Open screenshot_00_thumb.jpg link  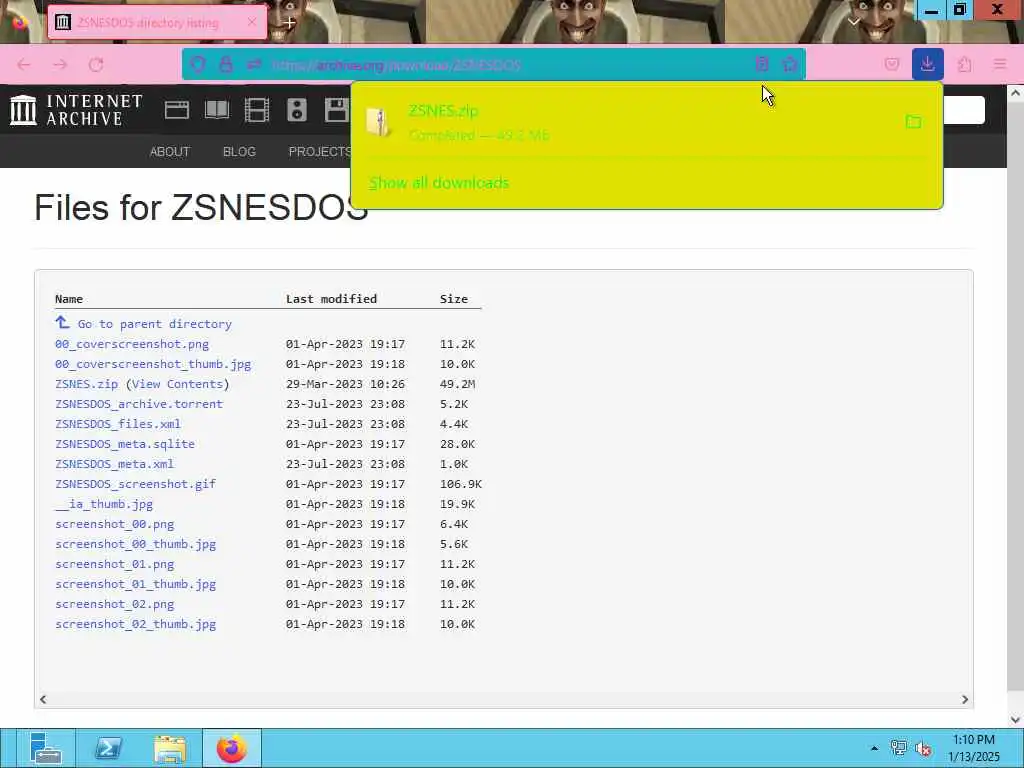tap(135, 544)
